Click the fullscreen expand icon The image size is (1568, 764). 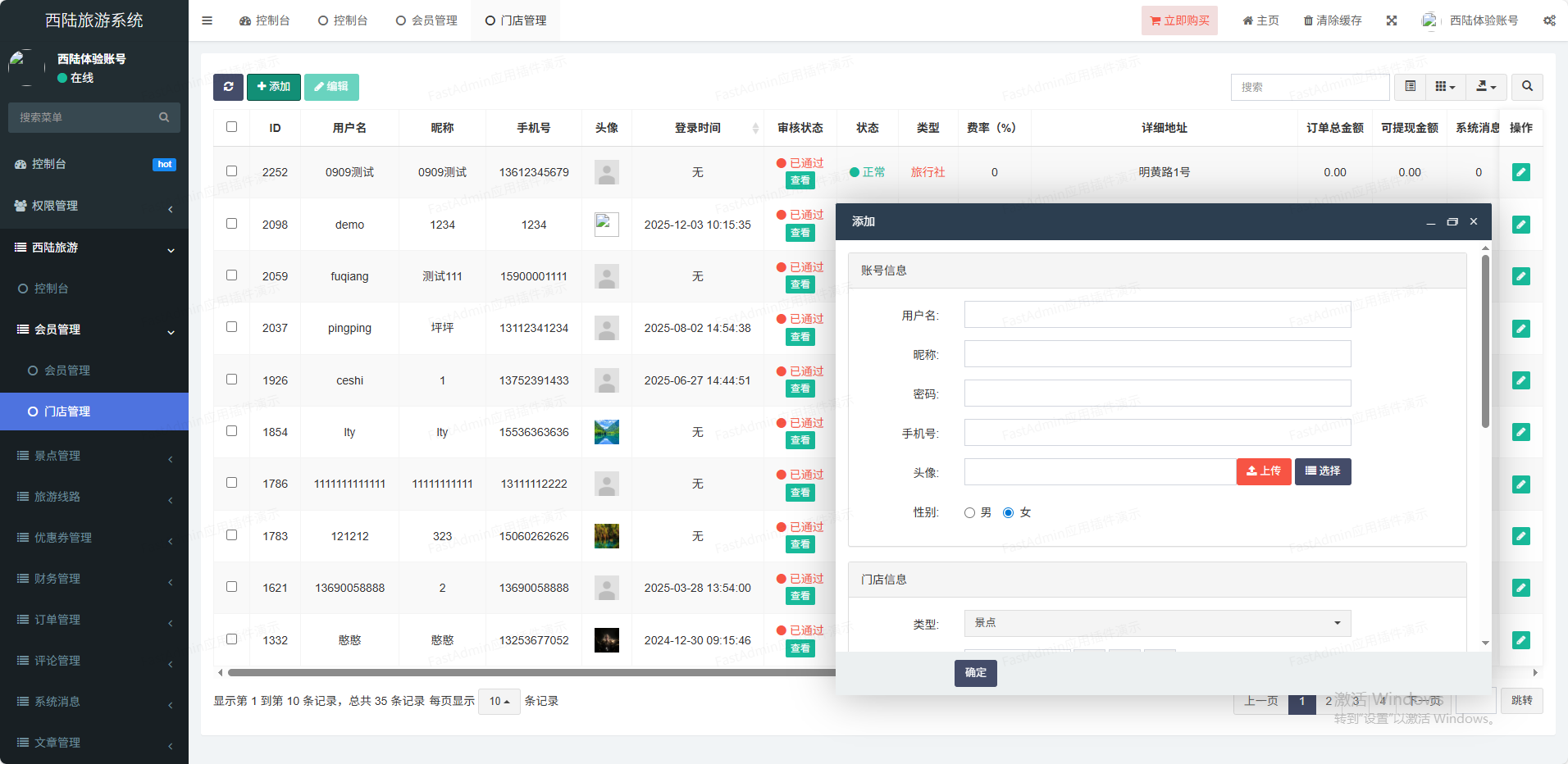click(x=1392, y=20)
